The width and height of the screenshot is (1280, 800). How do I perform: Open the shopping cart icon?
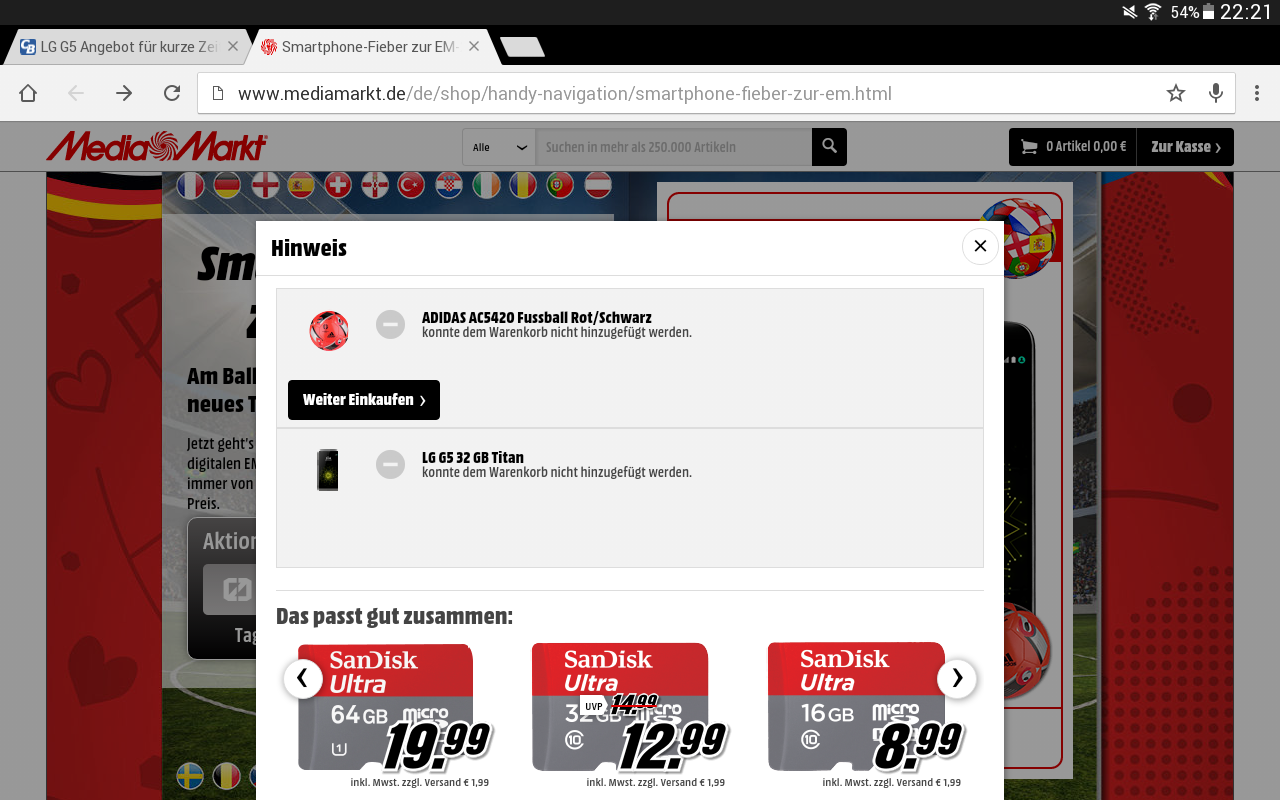[1029, 147]
